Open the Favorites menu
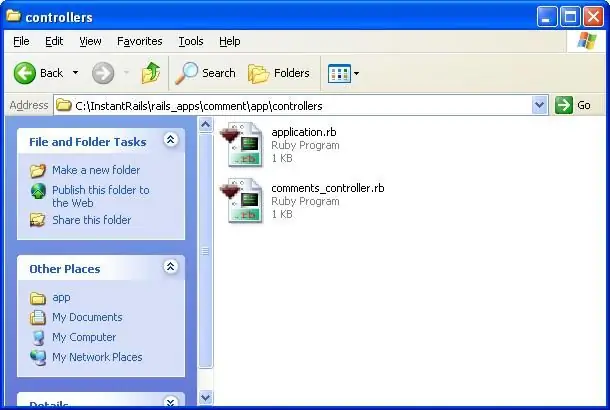 point(140,41)
